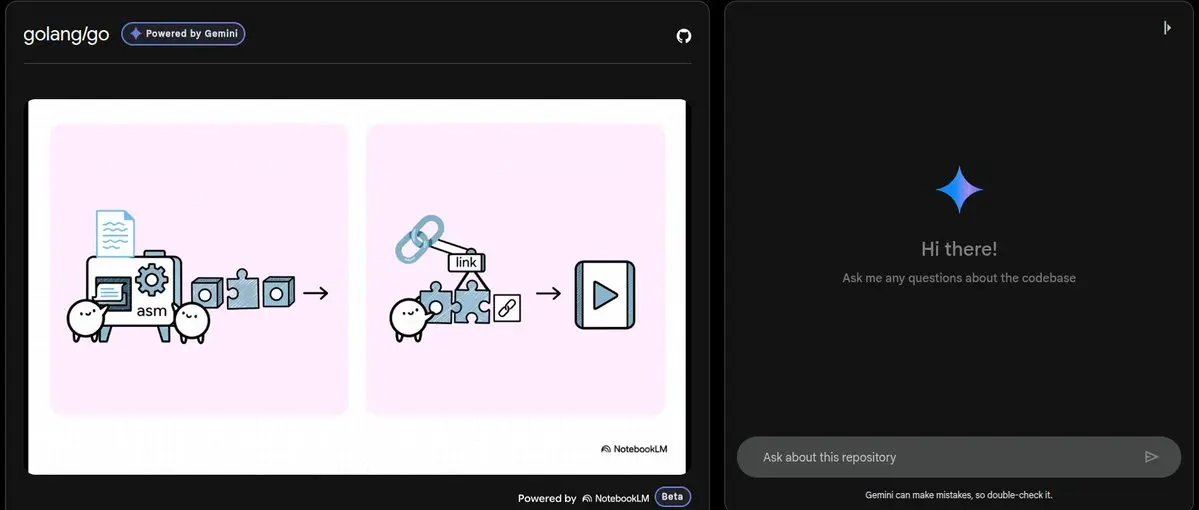The height and width of the screenshot is (510, 1199).
Task: Click the Gemini sparkle logo in chat
Action: tap(959, 190)
